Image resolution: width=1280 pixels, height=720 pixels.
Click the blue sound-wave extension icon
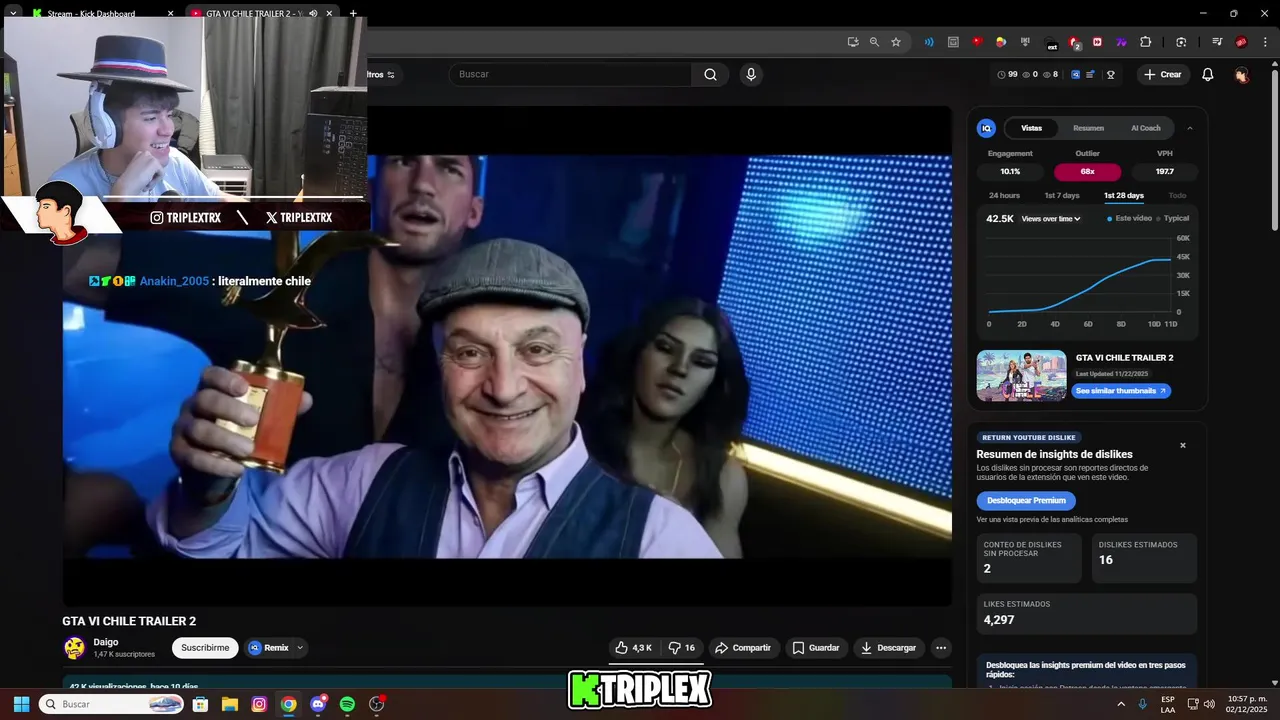point(929,42)
